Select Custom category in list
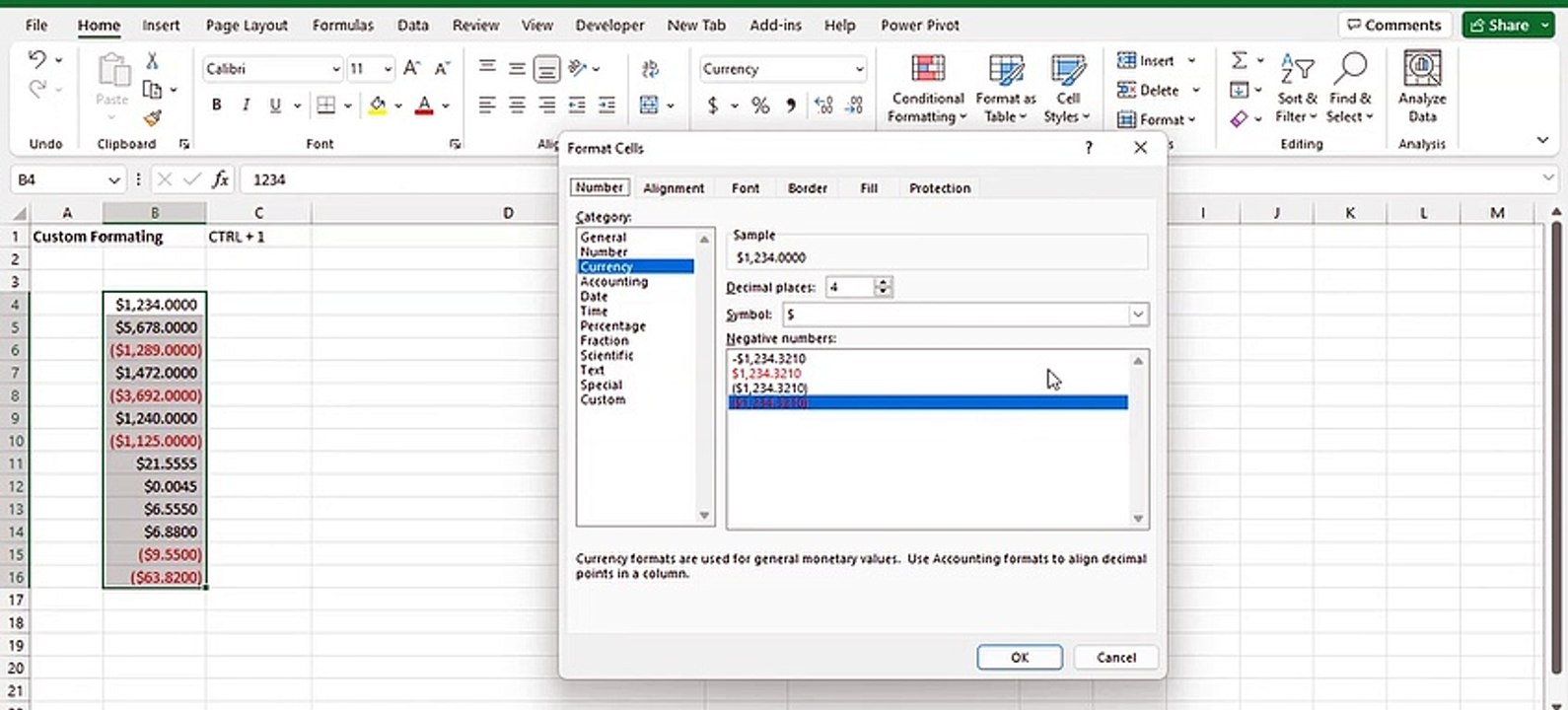This screenshot has width=1568, height=710. pos(603,399)
